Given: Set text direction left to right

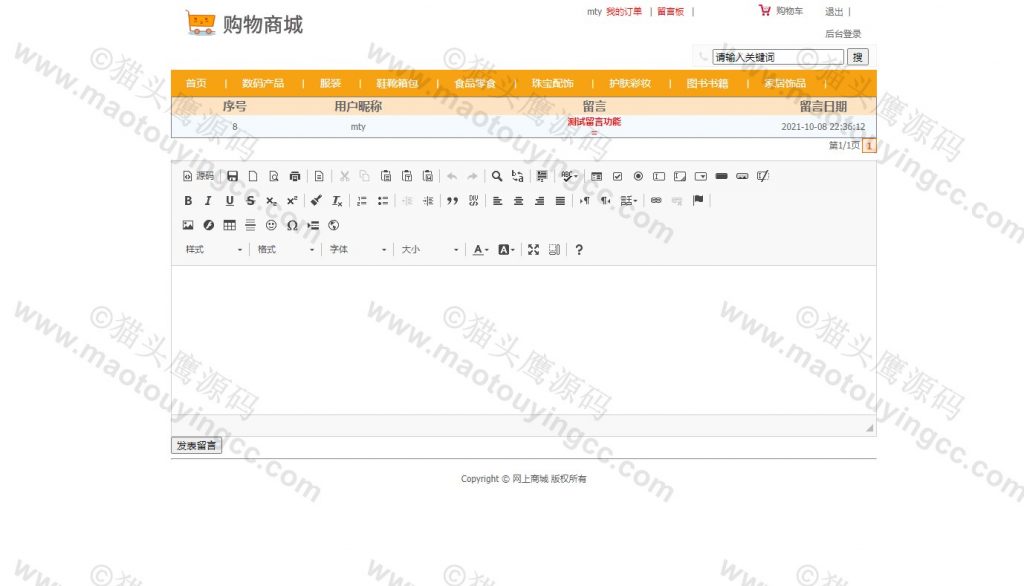Looking at the screenshot, I should click(x=584, y=201).
